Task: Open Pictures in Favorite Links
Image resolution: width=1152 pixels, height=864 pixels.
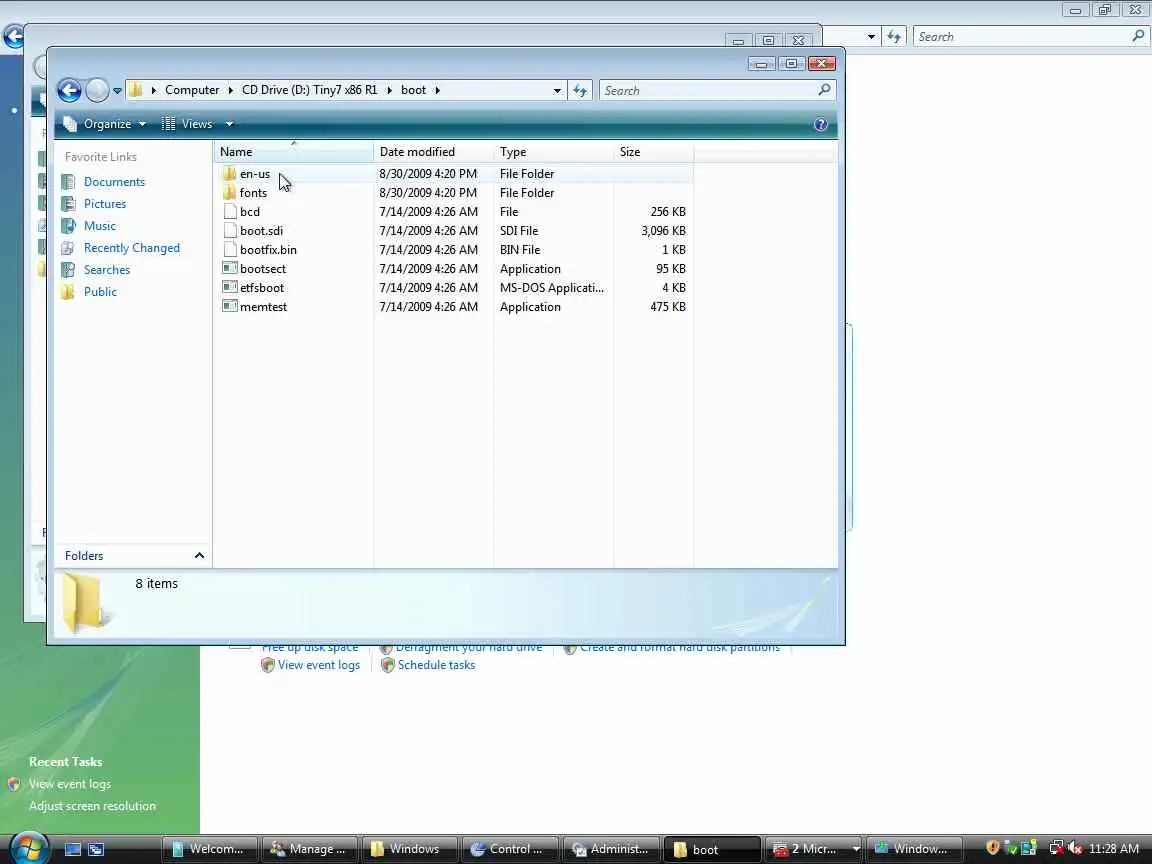Action: coord(104,204)
